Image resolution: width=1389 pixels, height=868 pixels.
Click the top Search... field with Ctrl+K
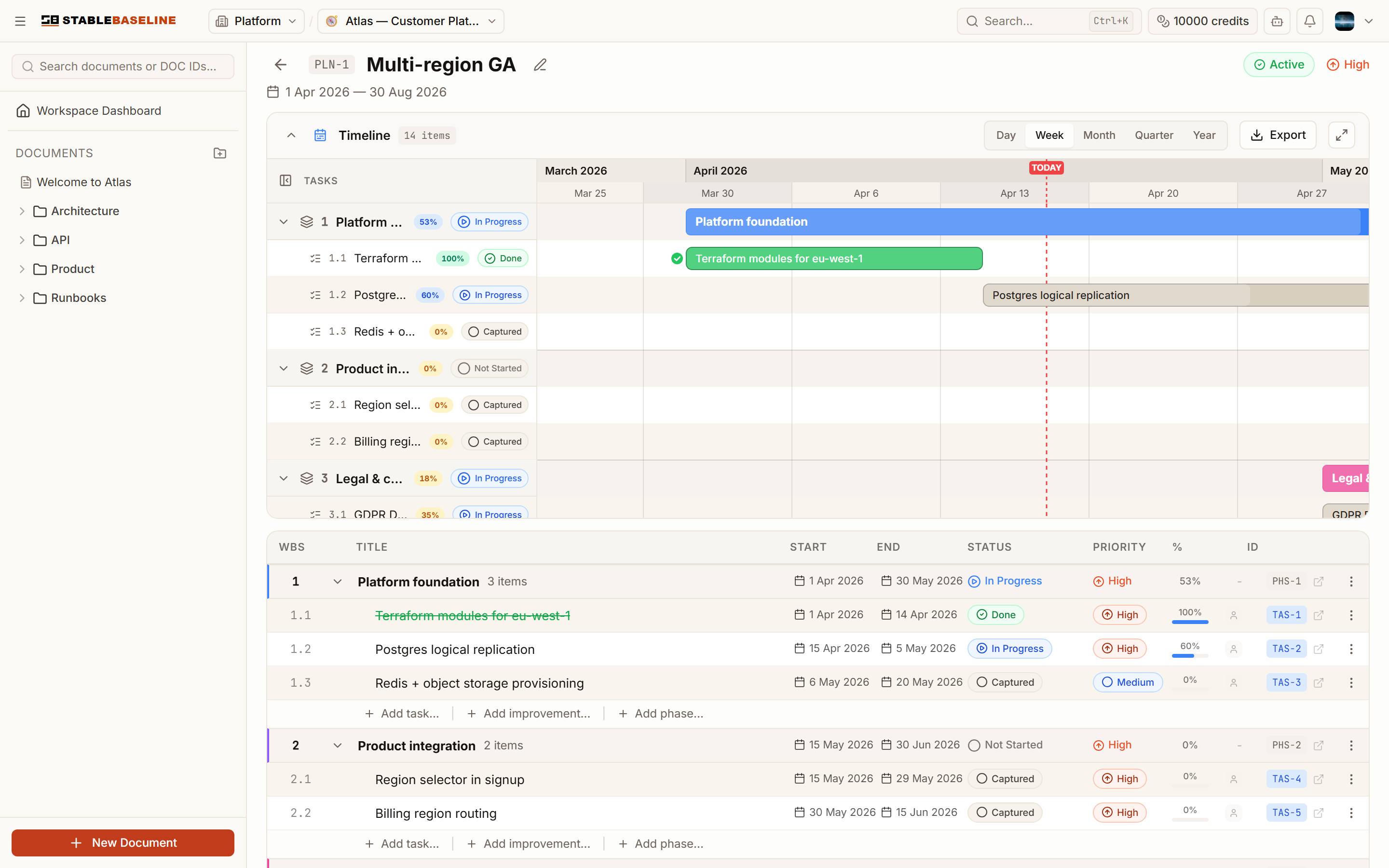pos(1049,21)
